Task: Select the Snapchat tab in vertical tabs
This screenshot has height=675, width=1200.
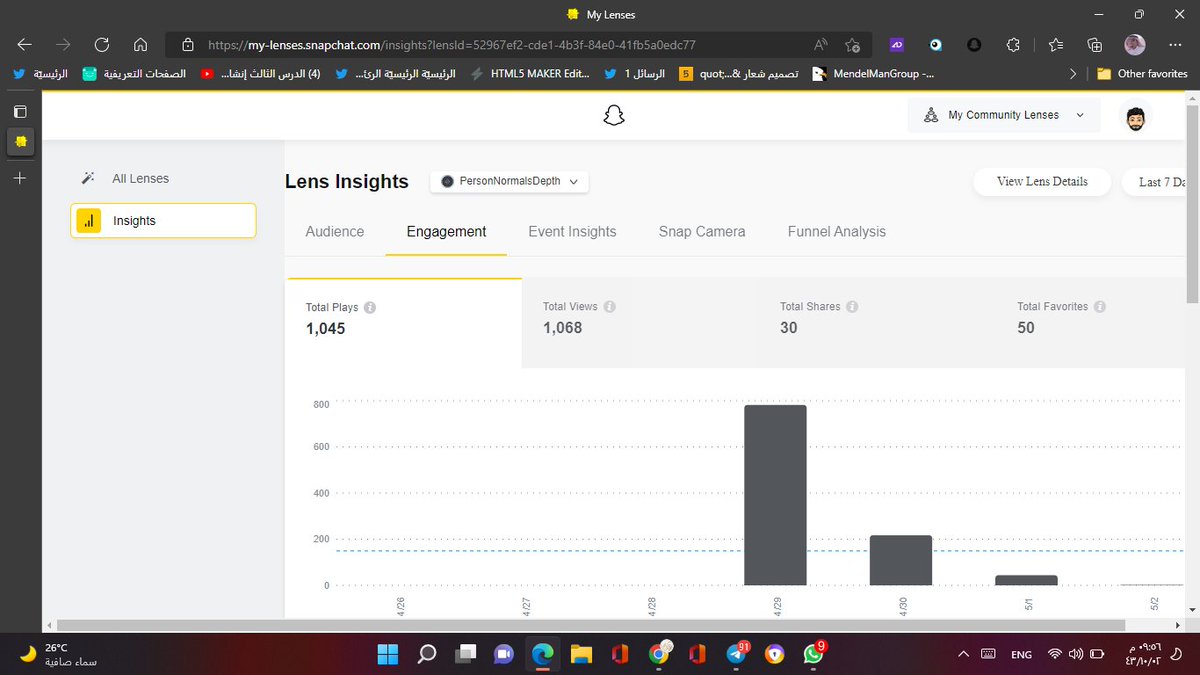Action: pos(20,144)
